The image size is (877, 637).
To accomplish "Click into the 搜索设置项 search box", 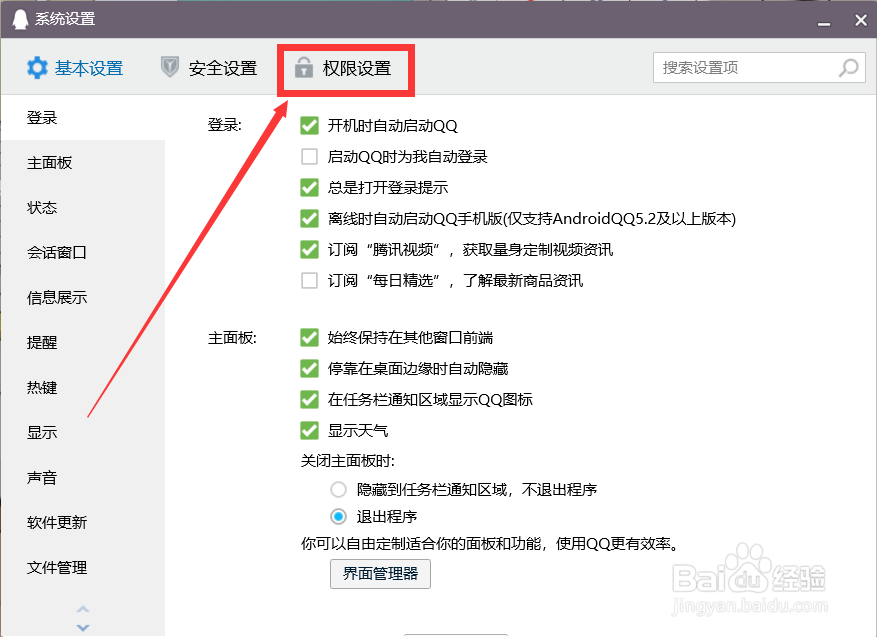I will [x=759, y=68].
